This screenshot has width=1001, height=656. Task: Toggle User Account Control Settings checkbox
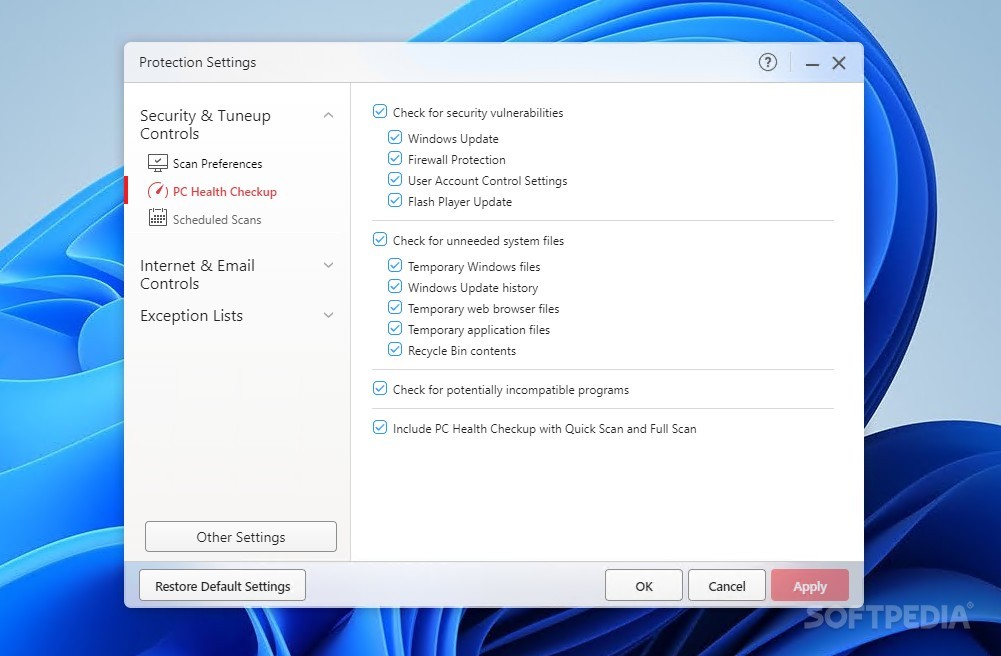395,179
